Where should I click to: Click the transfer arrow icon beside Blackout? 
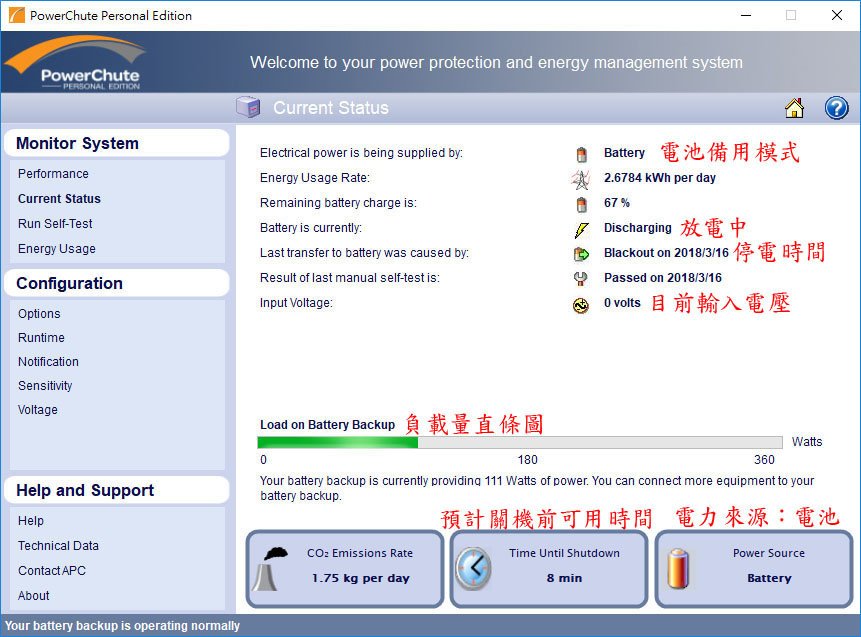click(581, 254)
